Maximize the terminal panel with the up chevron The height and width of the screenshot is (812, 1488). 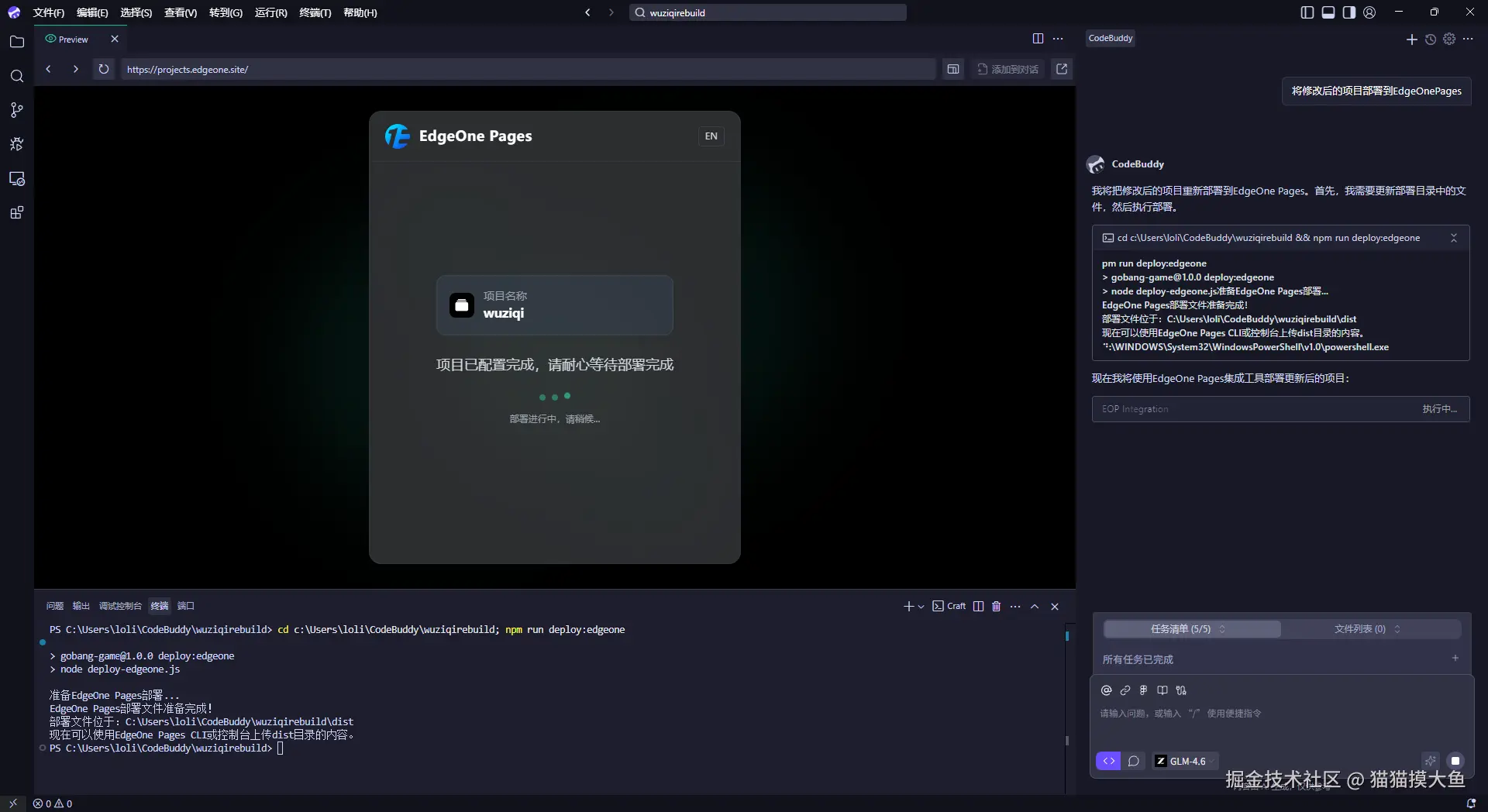pyautogui.click(x=1035, y=607)
